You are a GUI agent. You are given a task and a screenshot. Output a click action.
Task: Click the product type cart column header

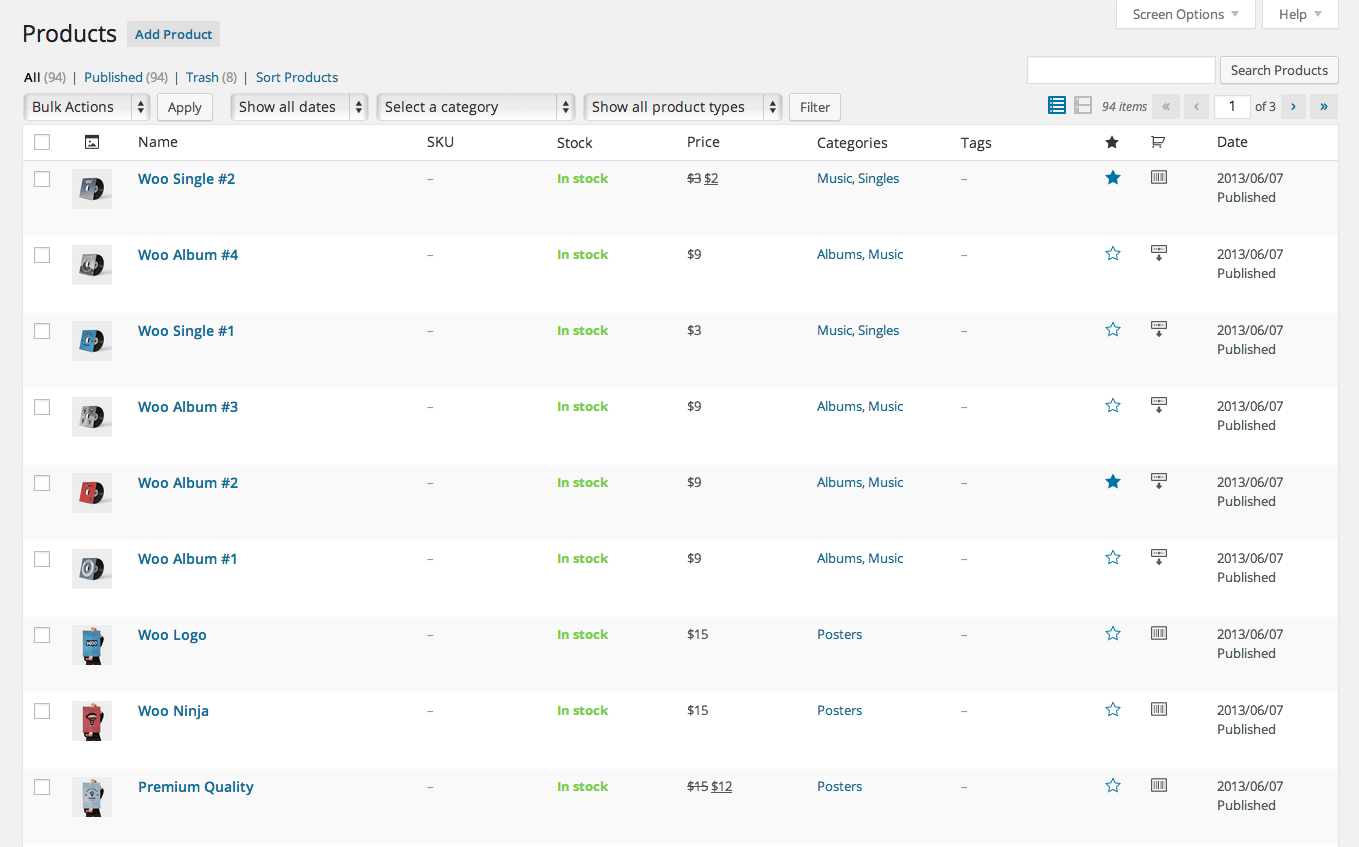tap(1158, 142)
